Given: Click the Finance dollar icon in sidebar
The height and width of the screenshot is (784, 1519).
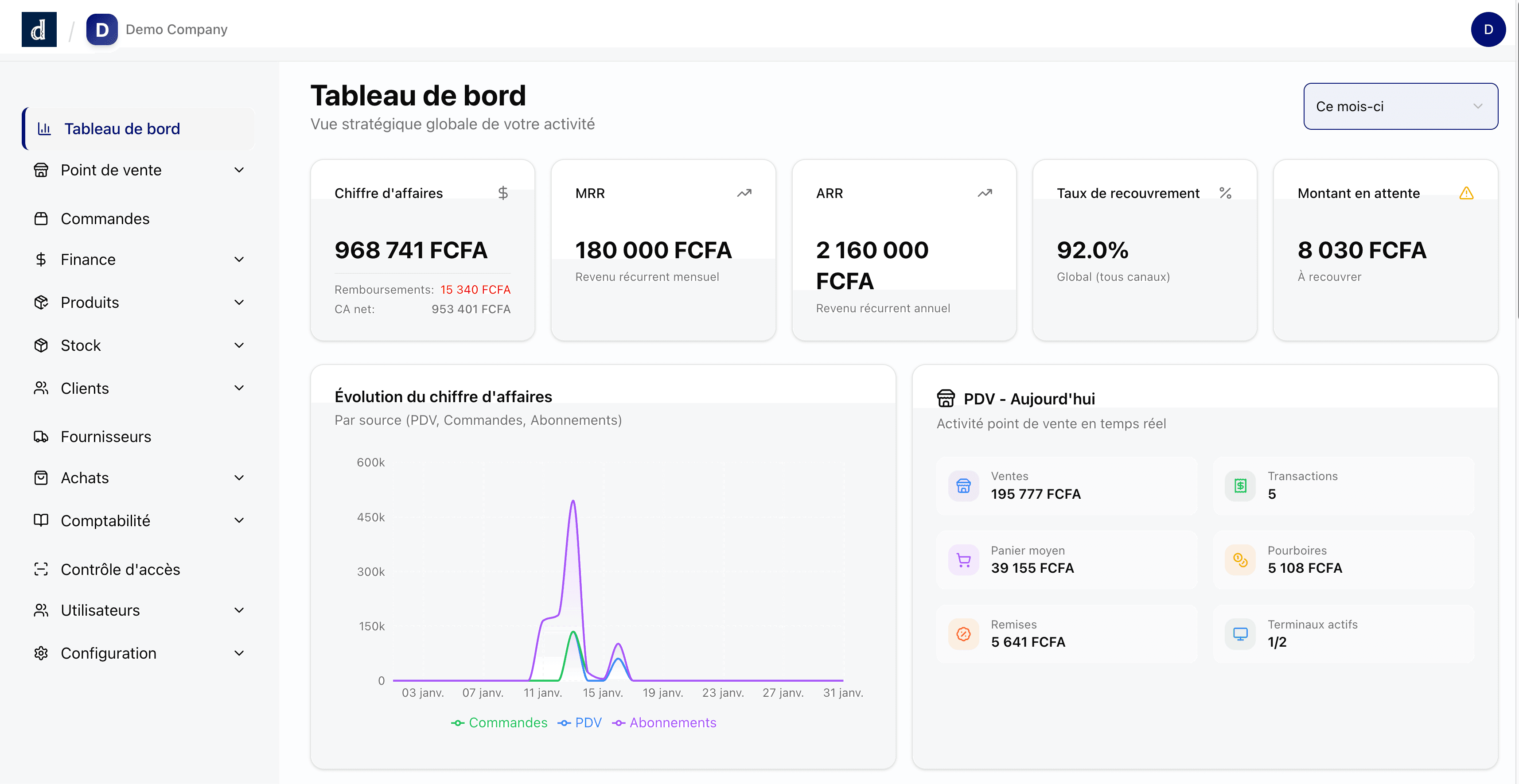Looking at the screenshot, I should point(41,260).
